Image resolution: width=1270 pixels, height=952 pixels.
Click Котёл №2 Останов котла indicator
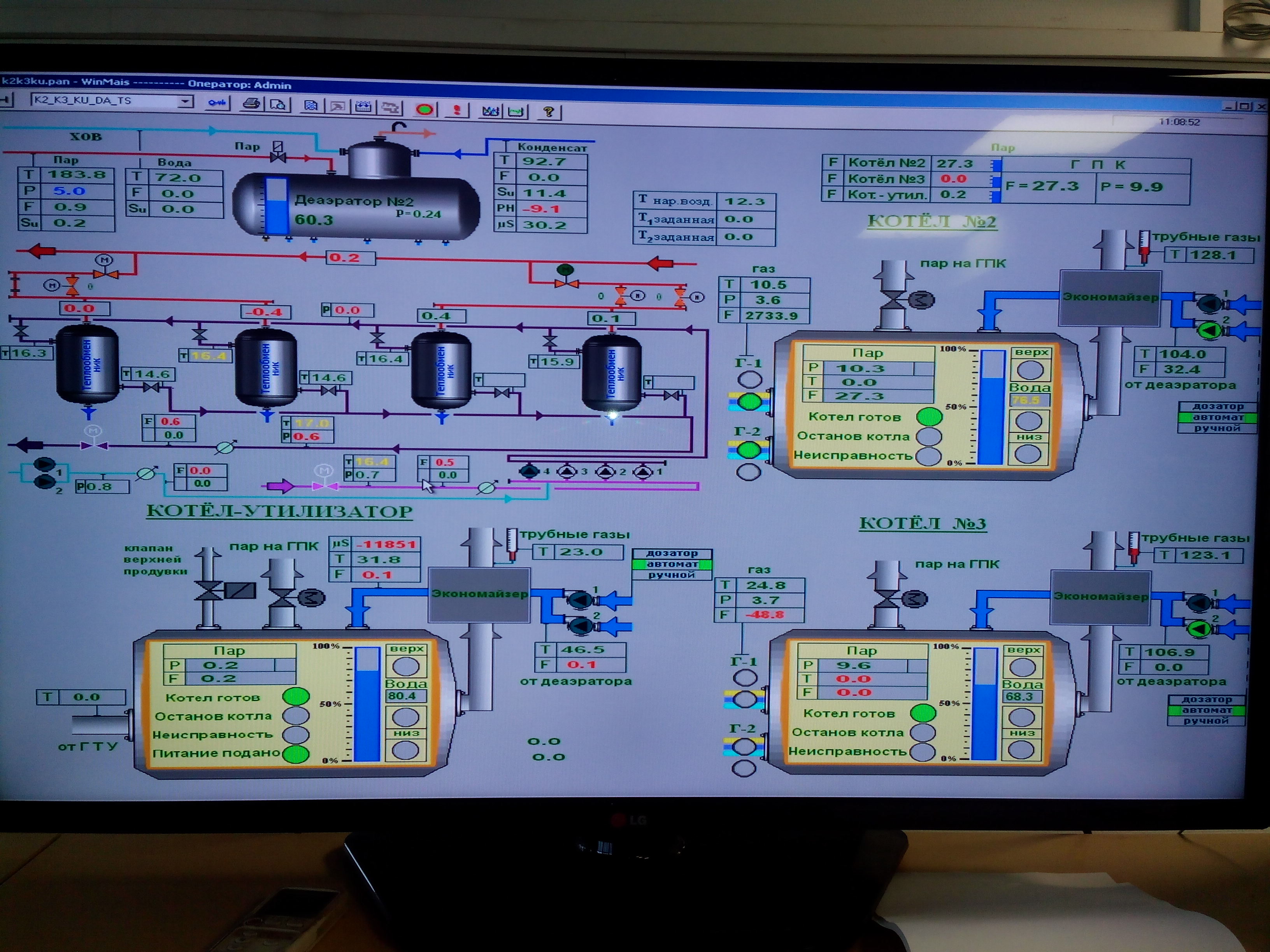pyautogui.click(x=928, y=437)
